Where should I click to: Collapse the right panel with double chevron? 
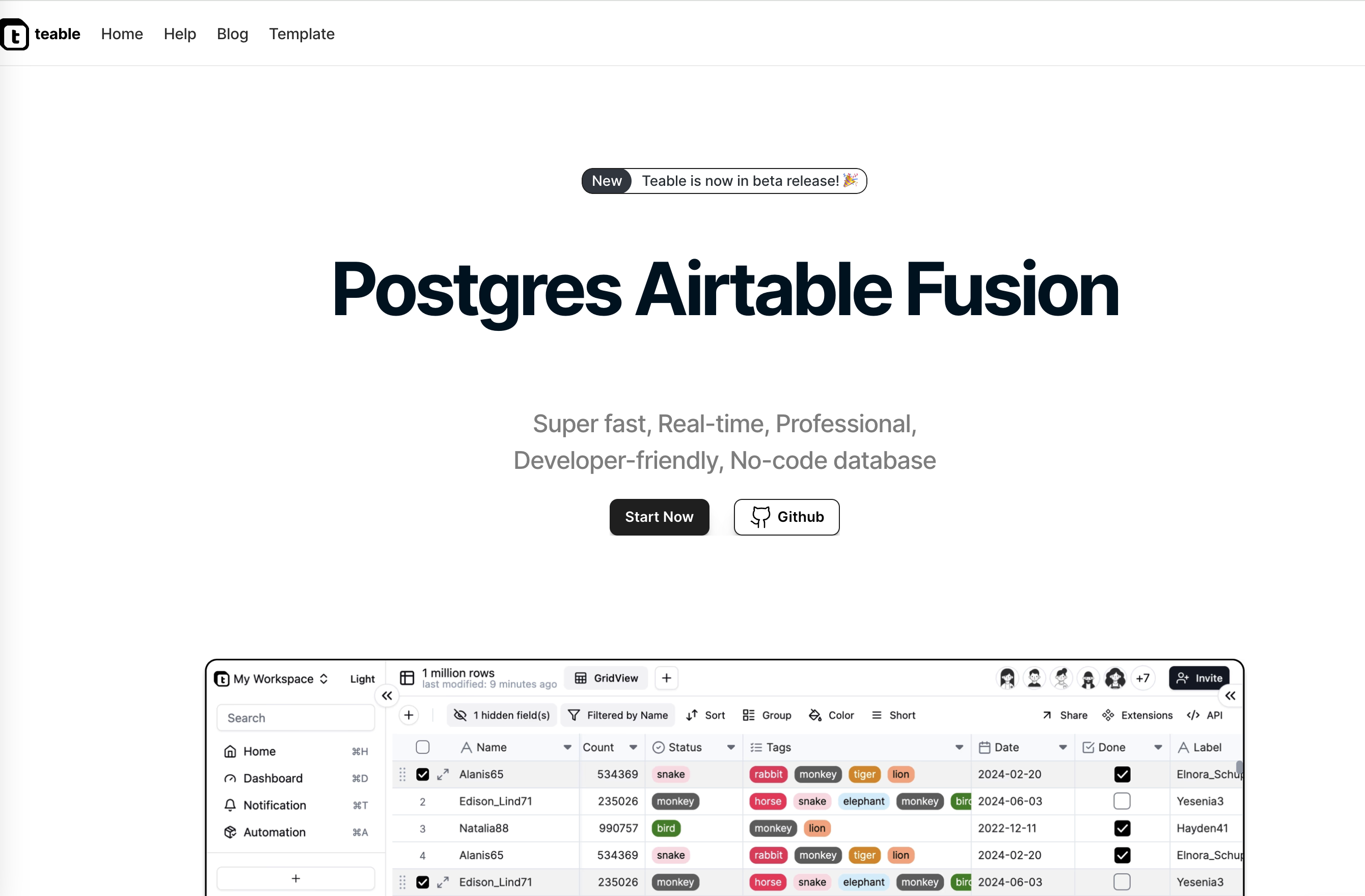(x=1230, y=695)
